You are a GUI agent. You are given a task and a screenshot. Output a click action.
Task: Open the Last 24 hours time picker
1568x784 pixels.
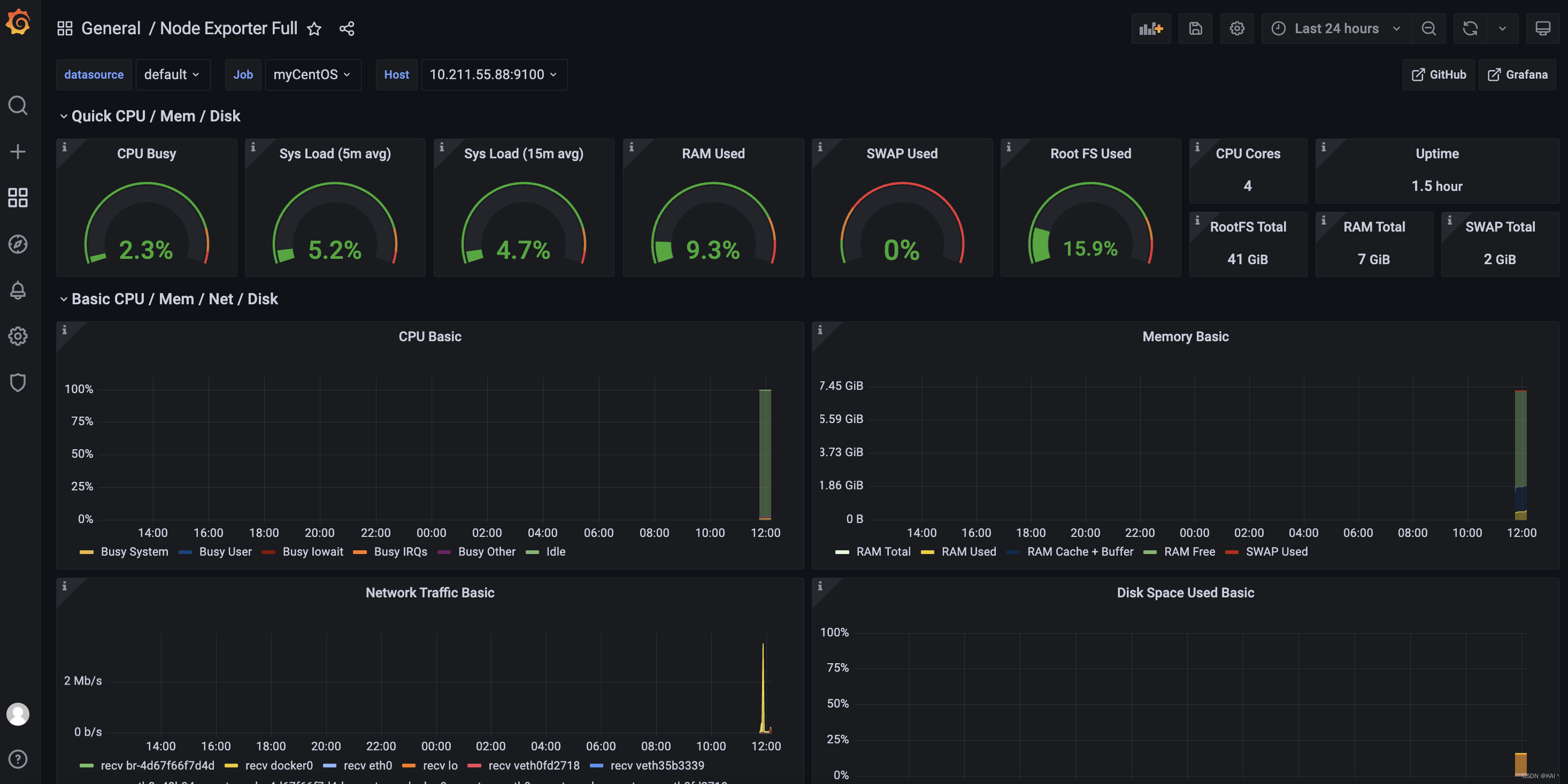pos(1336,28)
